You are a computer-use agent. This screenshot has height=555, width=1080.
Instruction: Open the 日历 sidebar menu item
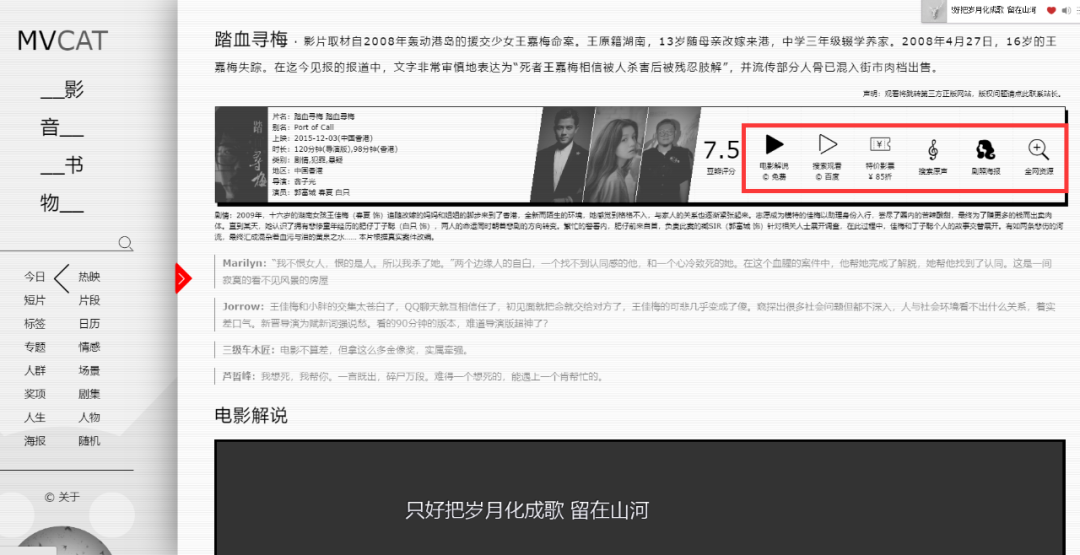coord(89,324)
